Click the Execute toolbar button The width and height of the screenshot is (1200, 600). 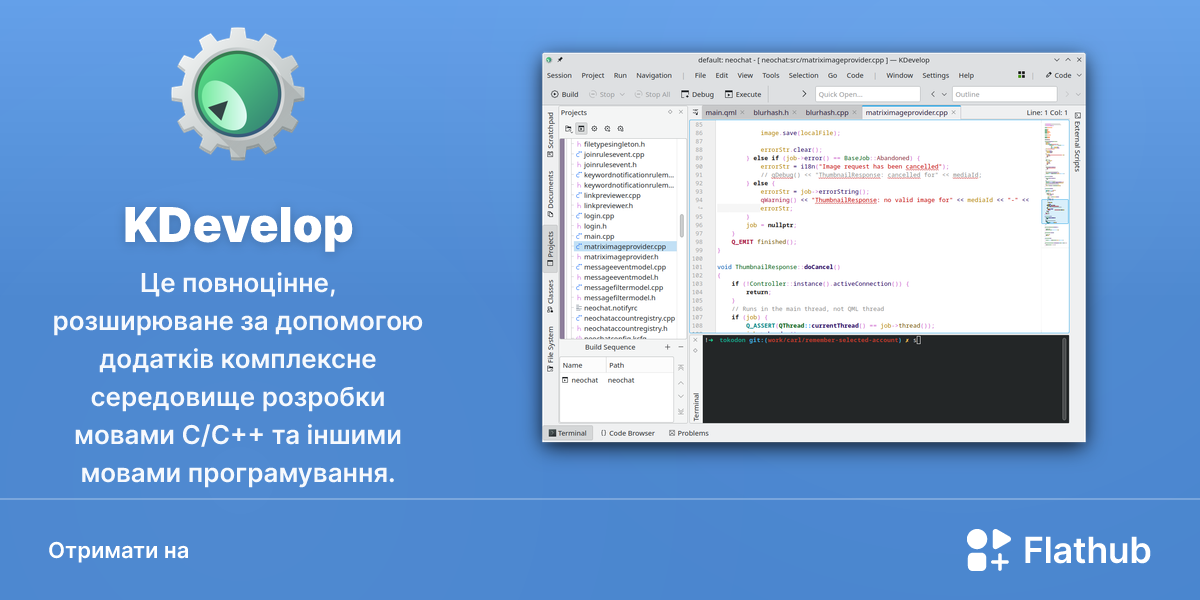click(743, 94)
